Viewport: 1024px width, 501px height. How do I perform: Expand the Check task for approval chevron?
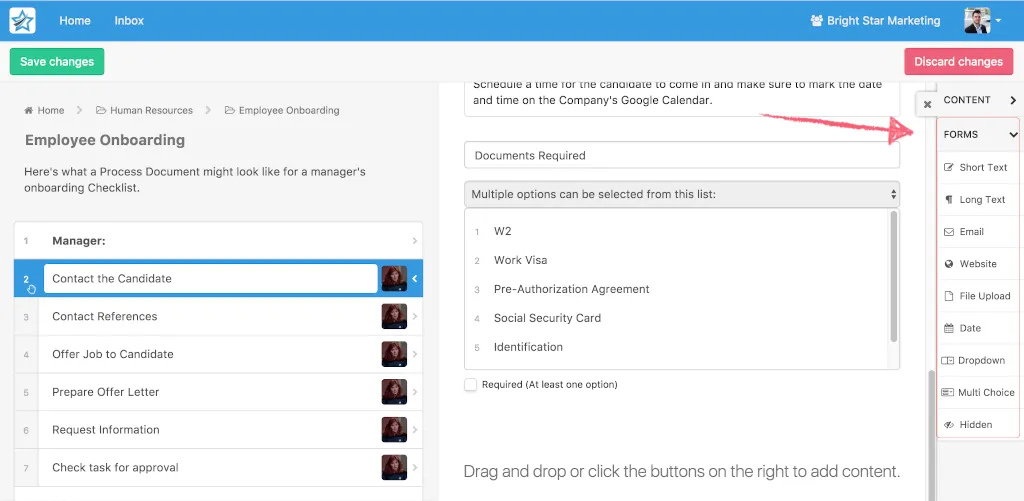(x=415, y=468)
